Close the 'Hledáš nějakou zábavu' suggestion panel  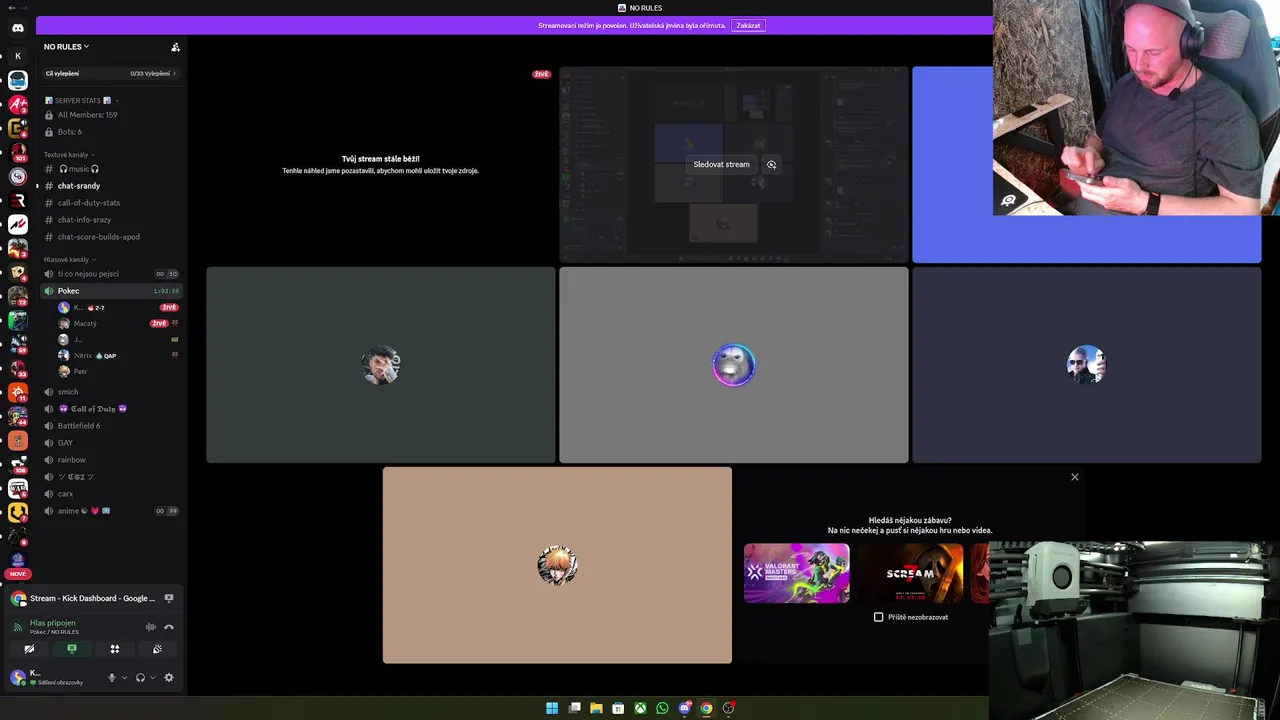(1075, 477)
